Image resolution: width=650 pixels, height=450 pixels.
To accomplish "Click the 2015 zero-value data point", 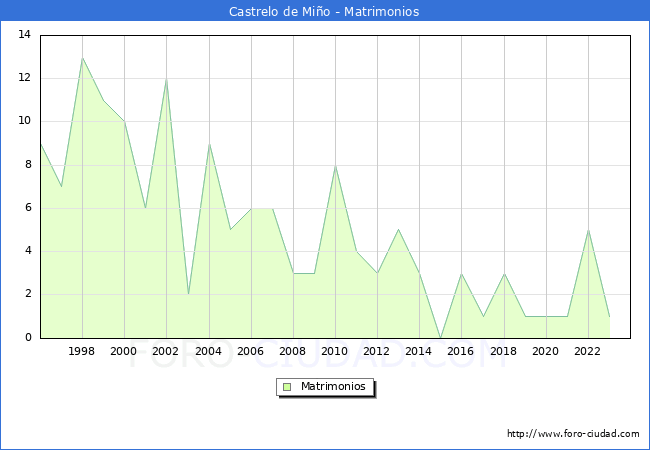I will (x=440, y=337).
